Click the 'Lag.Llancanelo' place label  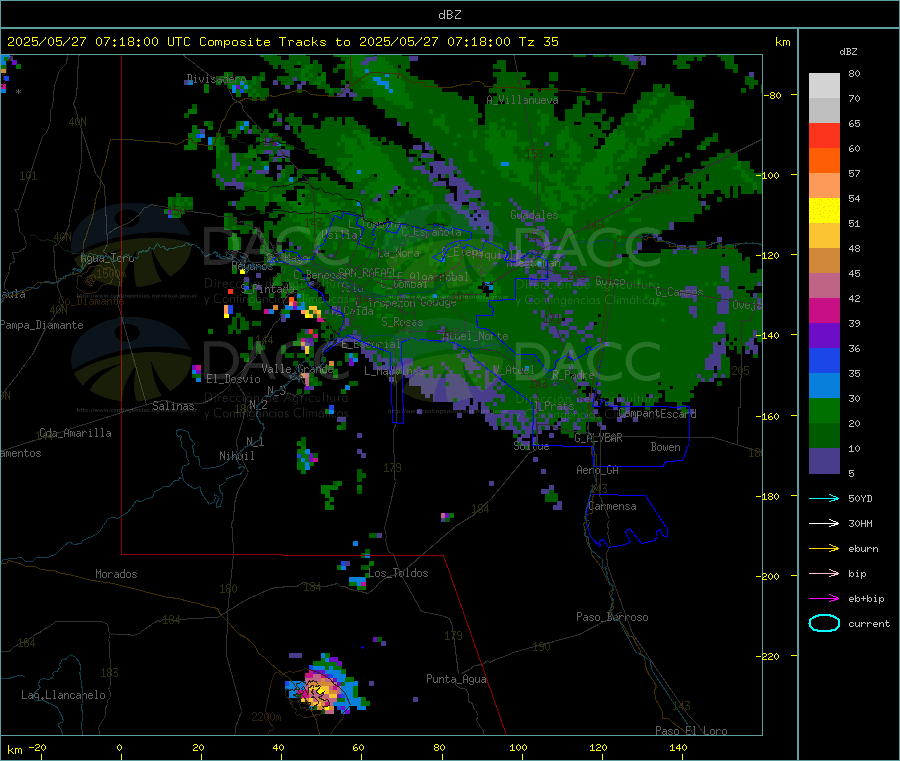click(64, 695)
